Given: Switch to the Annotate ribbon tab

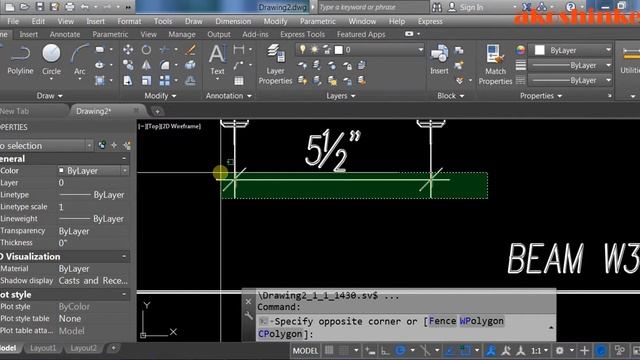Looking at the screenshot, I should [x=65, y=35].
